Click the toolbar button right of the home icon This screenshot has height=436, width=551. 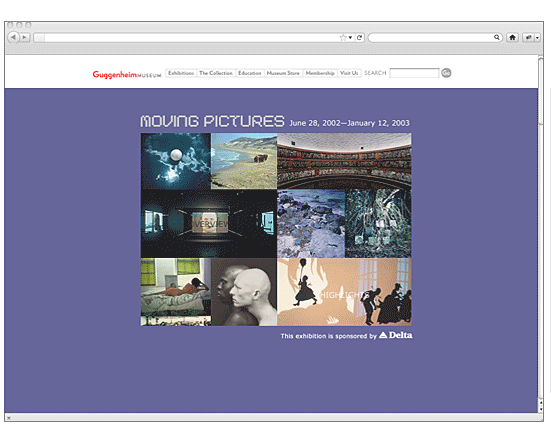coord(529,37)
